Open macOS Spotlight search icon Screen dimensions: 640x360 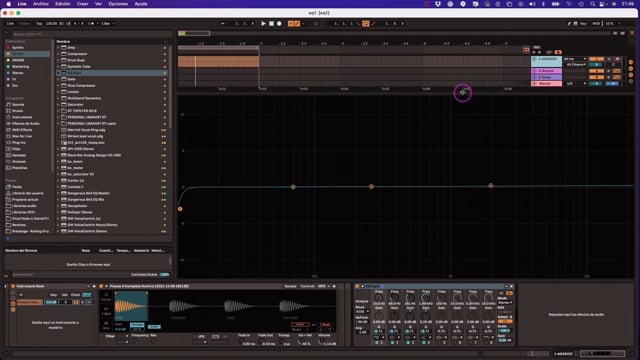(x=593, y=4)
